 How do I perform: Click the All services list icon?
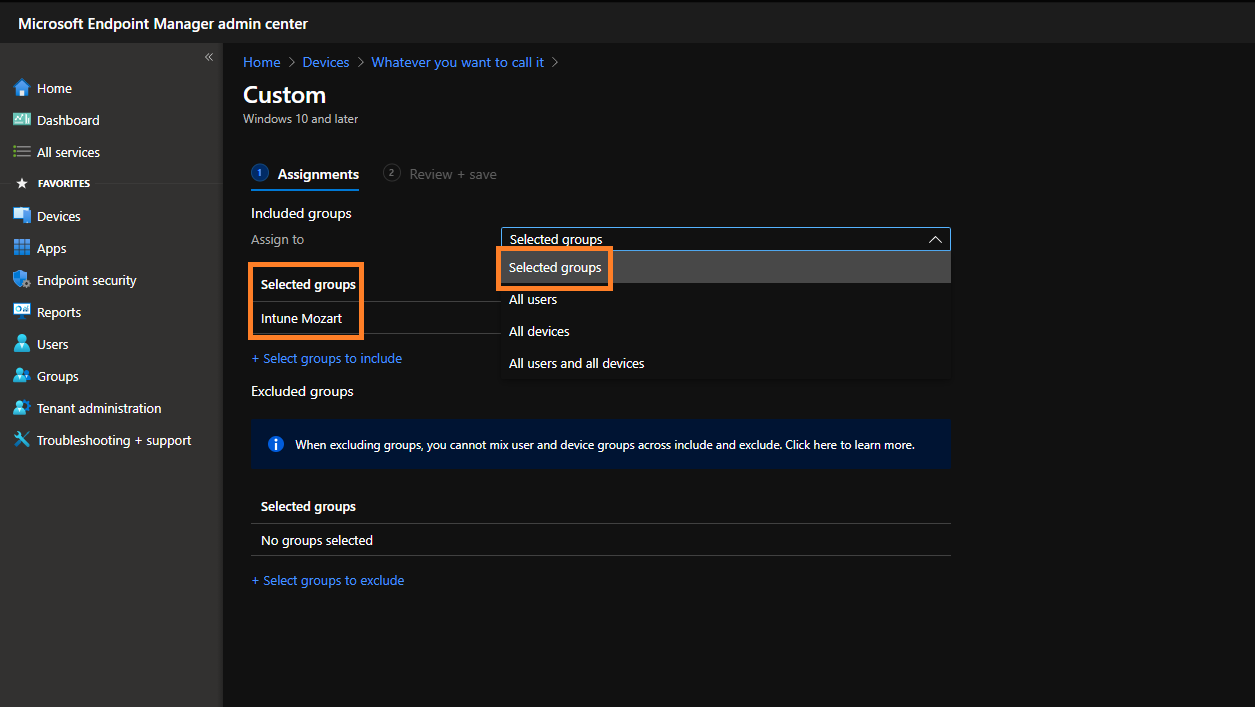(x=22, y=152)
